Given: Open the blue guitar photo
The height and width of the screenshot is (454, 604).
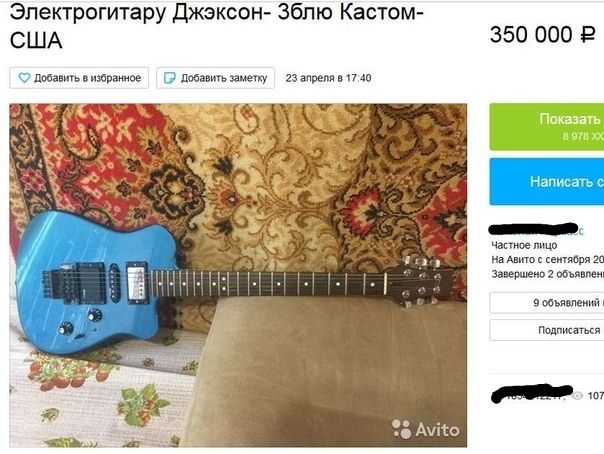Looking at the screenshot, I should tap(238, 275).
